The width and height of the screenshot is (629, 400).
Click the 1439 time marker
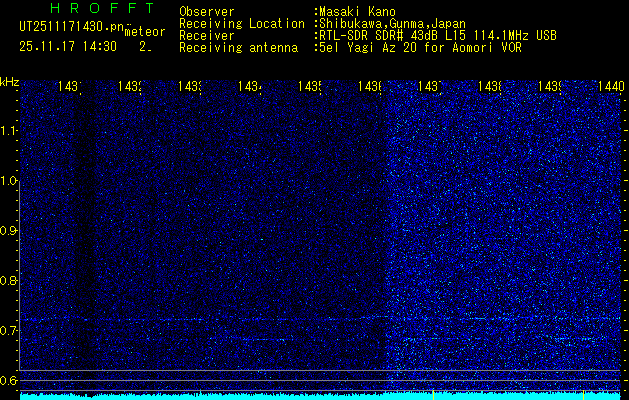(550, 86)
